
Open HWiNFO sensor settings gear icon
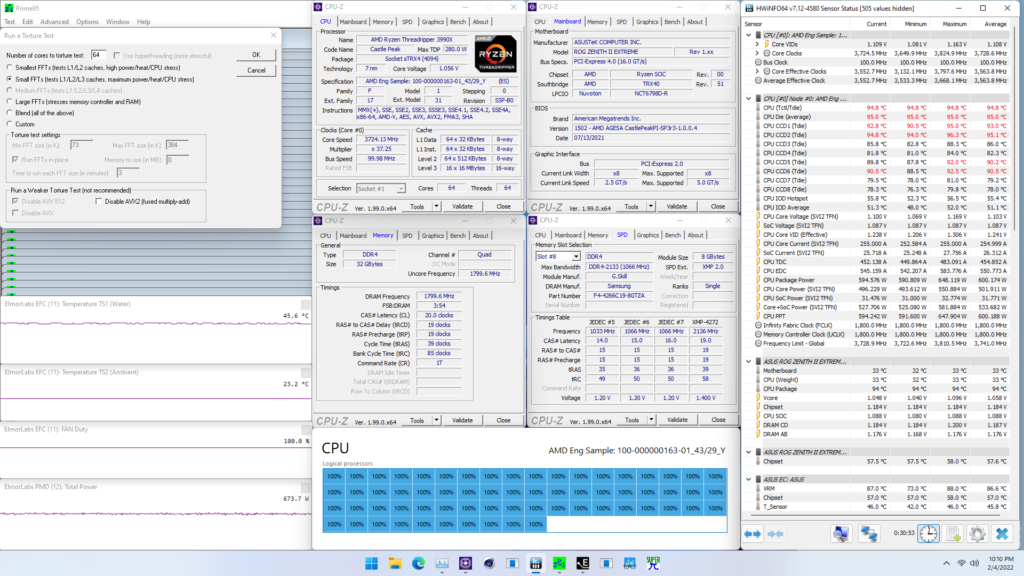[977, 534]
